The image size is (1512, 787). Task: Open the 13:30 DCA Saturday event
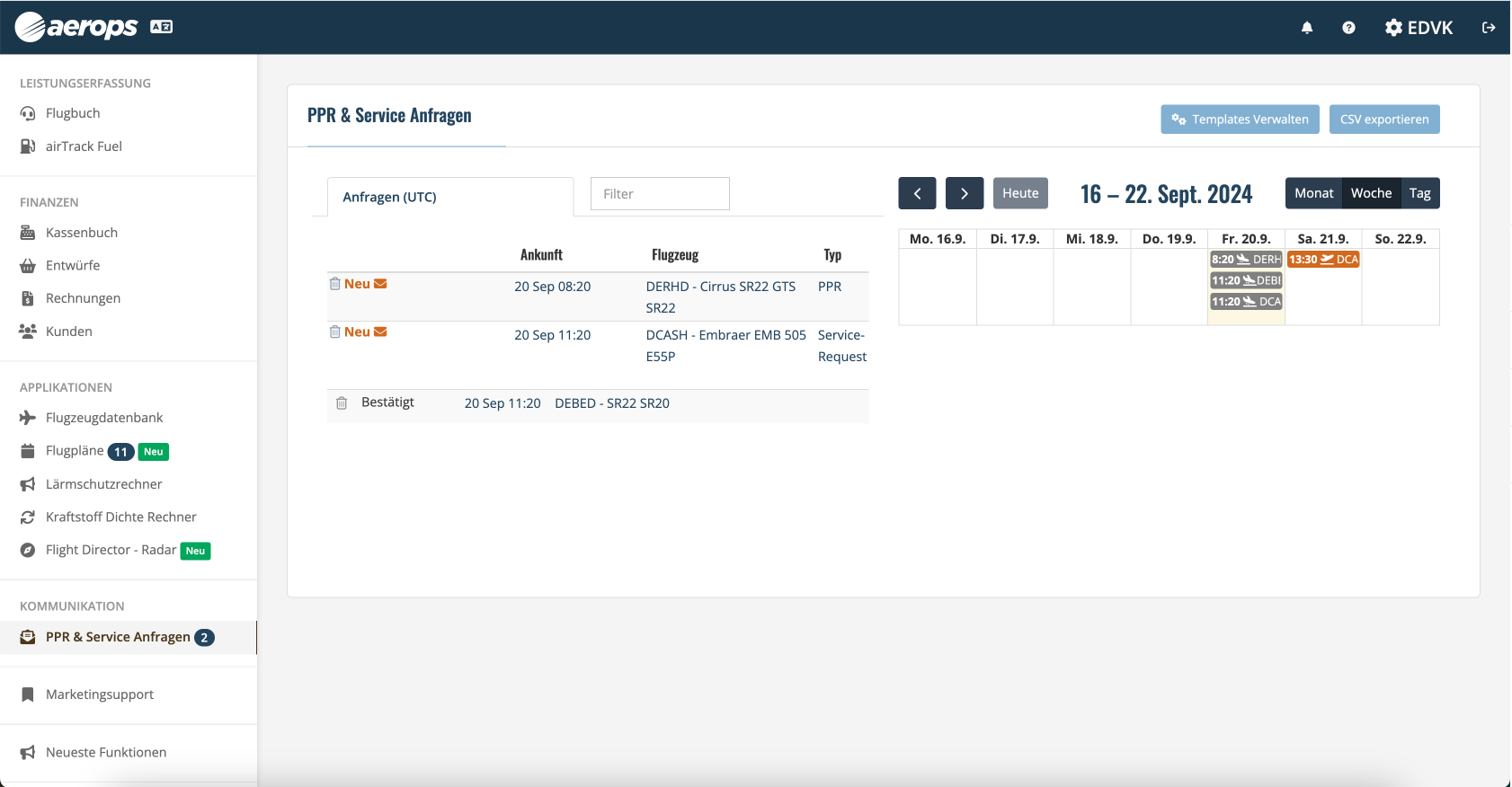[x=1323, y=260]
